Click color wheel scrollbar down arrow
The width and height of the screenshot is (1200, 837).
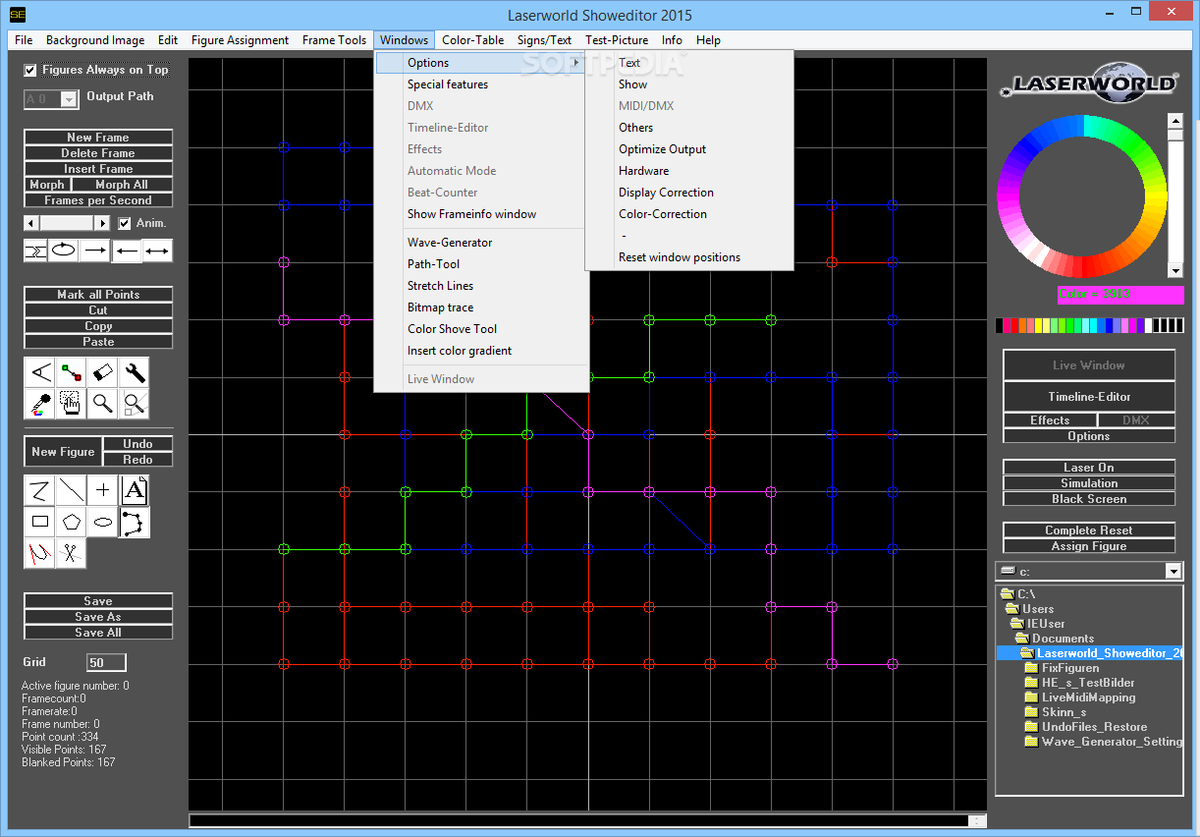1176,271
